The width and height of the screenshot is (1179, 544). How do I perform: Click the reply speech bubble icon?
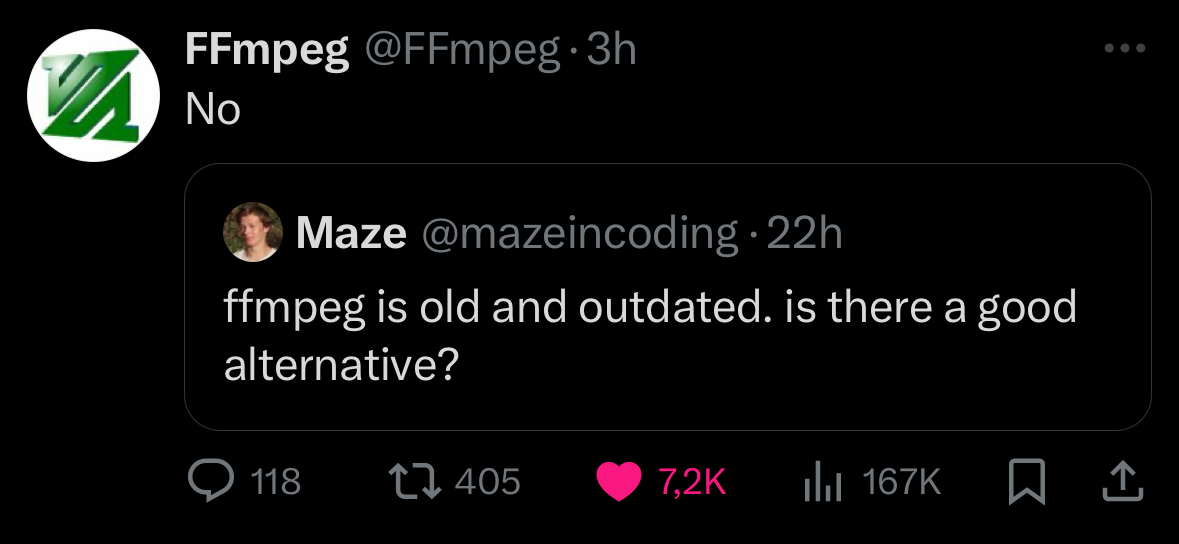click(210, 482)
